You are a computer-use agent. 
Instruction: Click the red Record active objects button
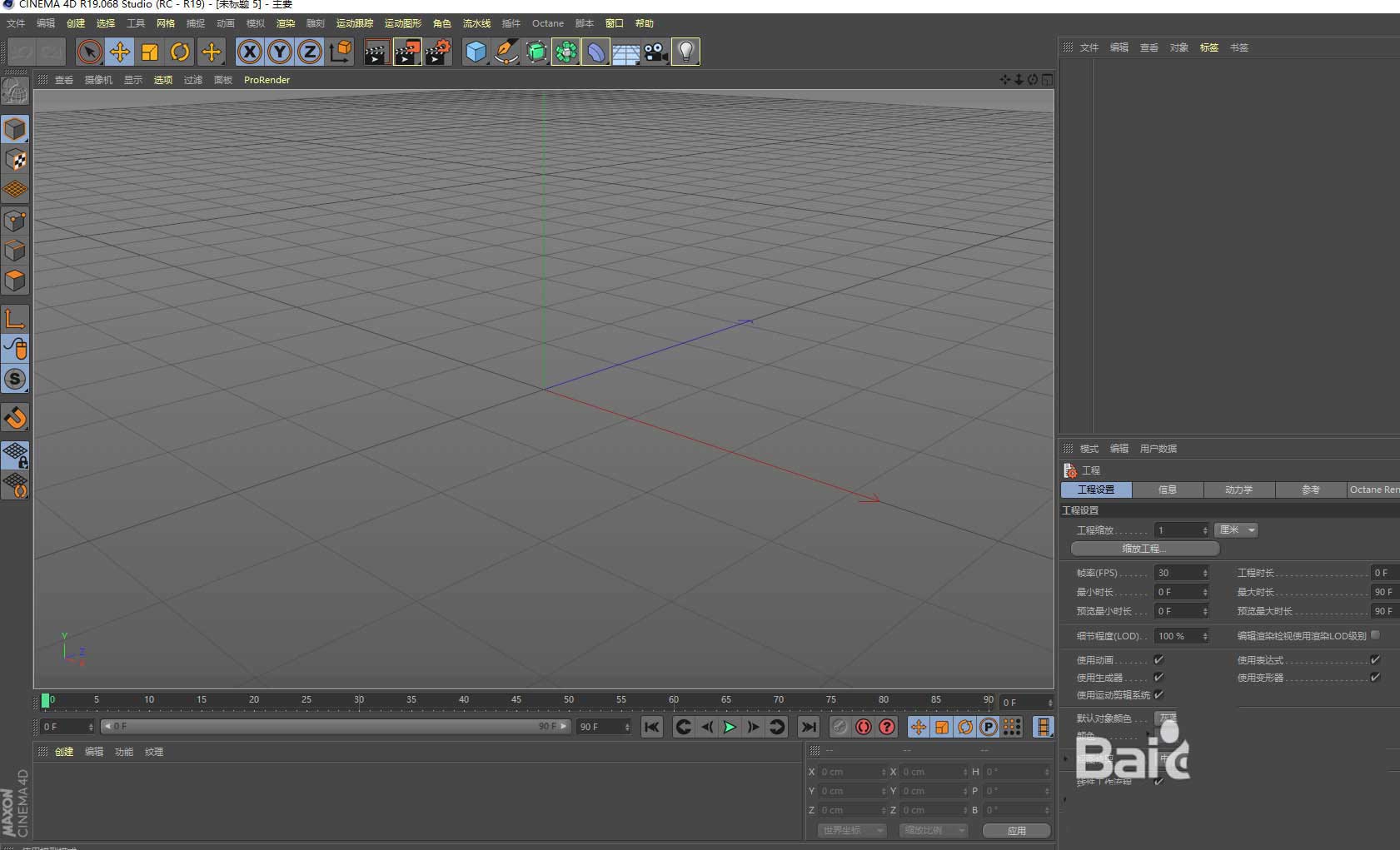864,727
